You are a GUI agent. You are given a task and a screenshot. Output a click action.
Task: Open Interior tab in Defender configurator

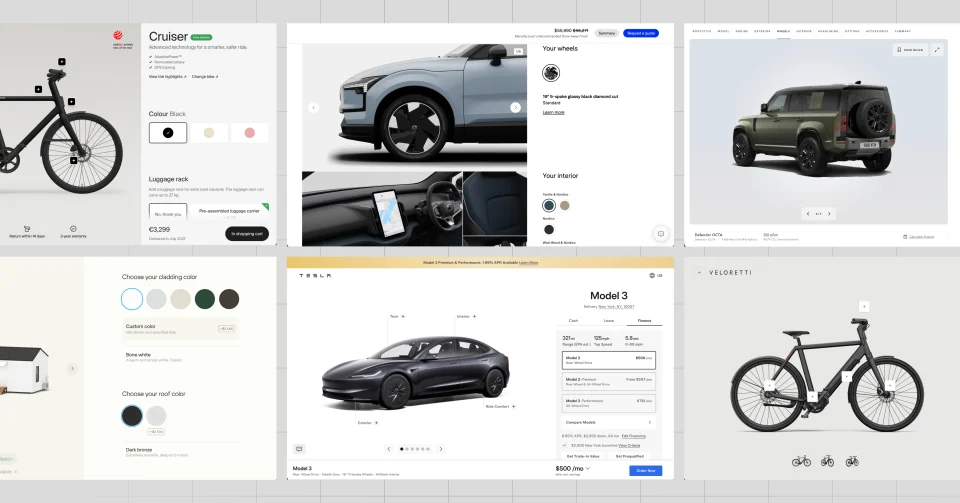point(804,31)
